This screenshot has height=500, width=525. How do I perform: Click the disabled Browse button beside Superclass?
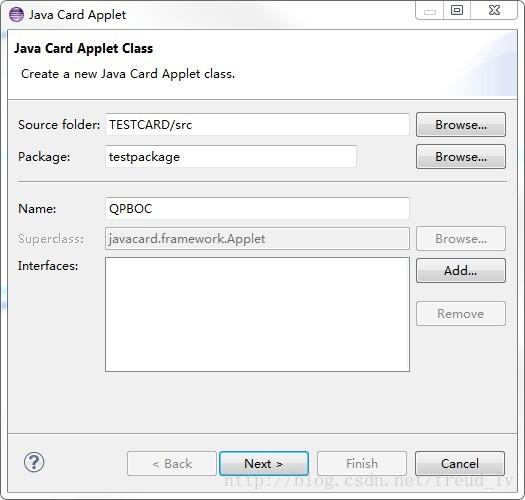pyautogui.click(x=461, y=238)
